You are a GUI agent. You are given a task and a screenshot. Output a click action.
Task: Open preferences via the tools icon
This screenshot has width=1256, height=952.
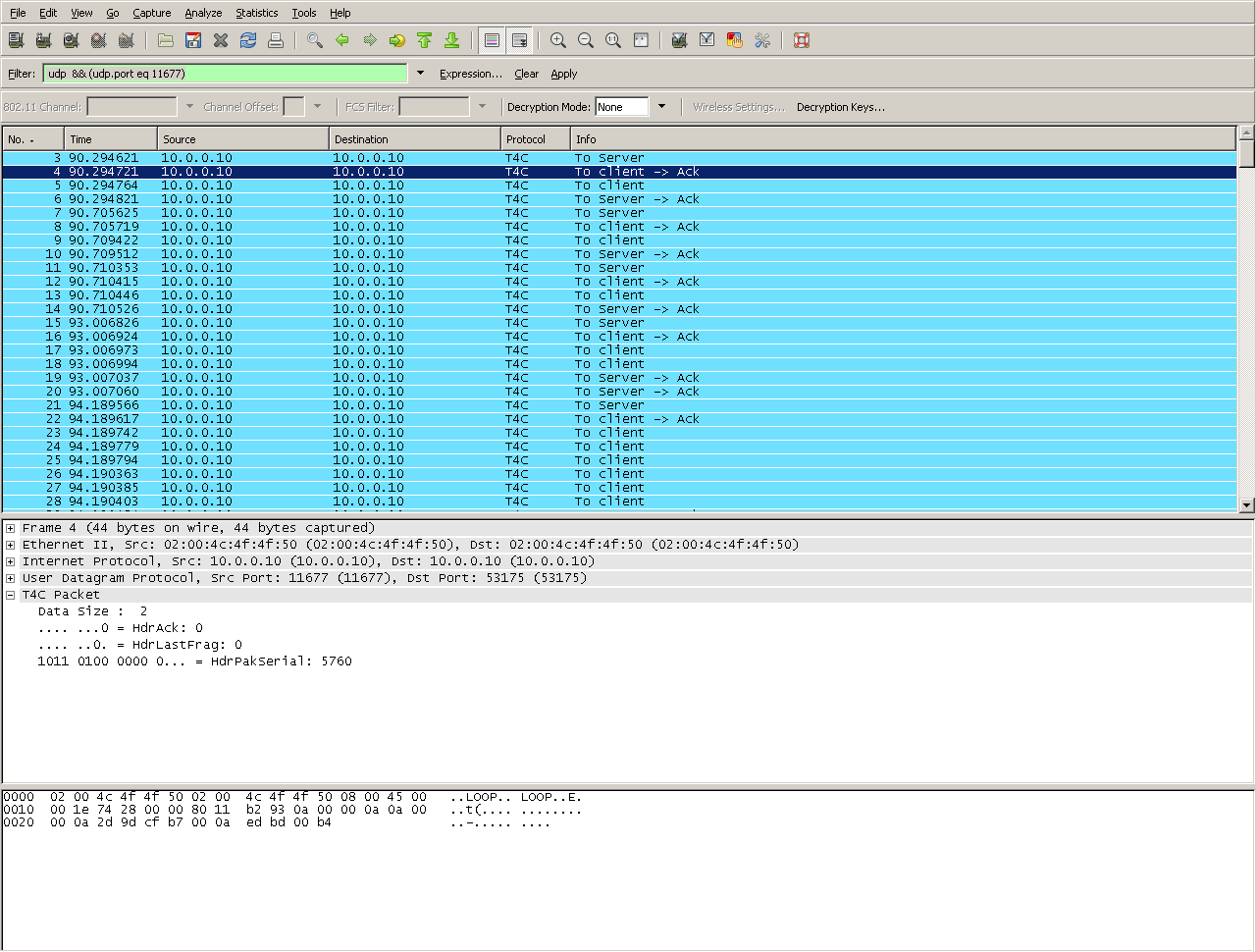point(761,40)
